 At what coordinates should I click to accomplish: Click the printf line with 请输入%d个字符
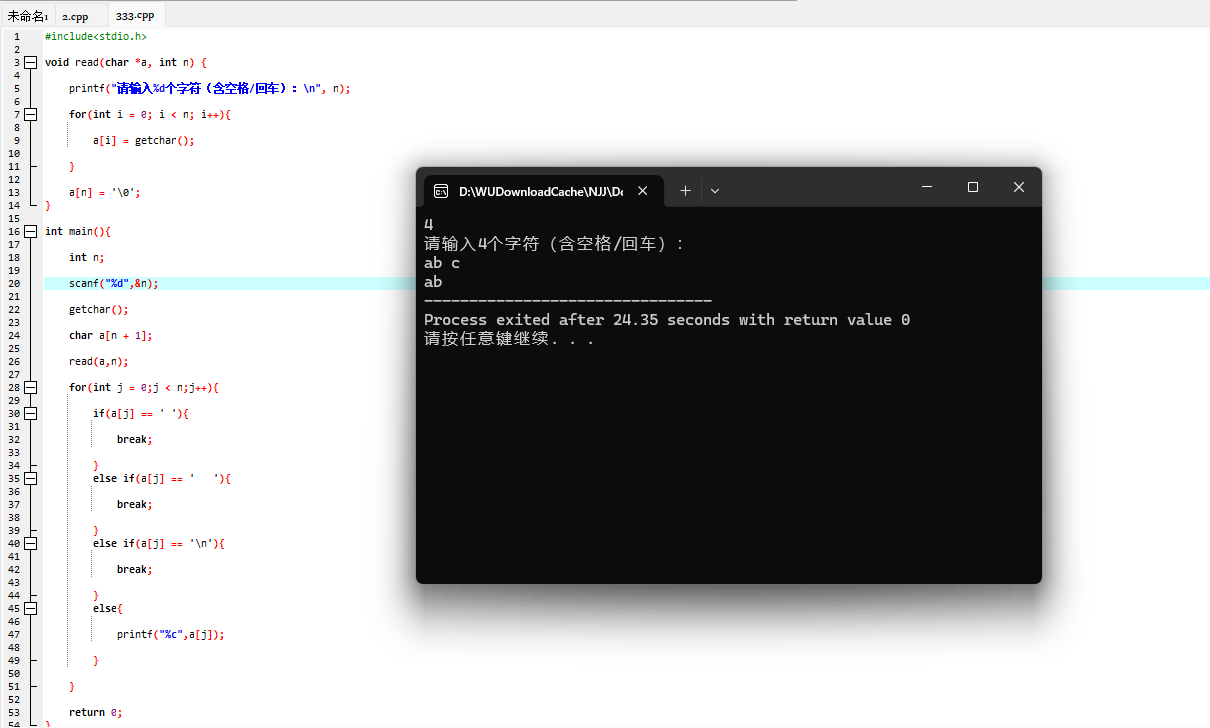(210, 88)
